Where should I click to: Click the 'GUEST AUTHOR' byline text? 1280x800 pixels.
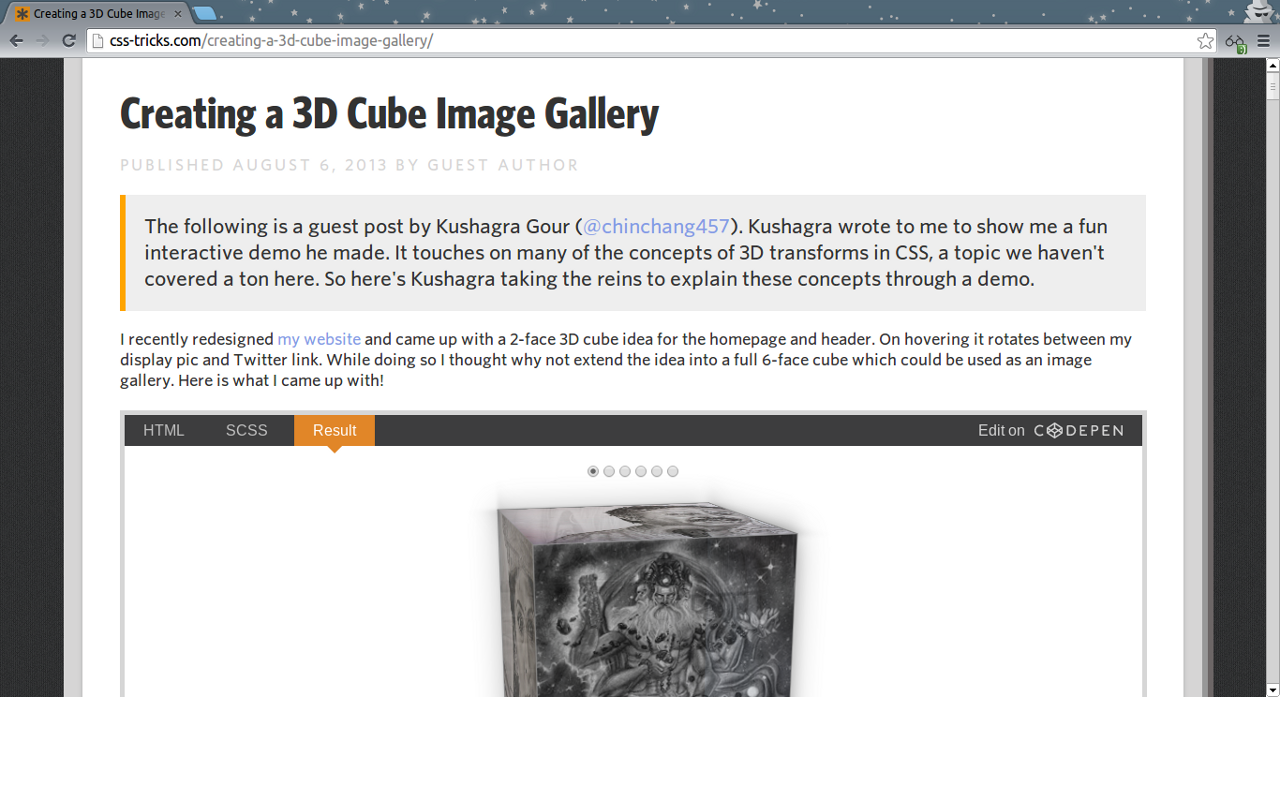point(503,165)
